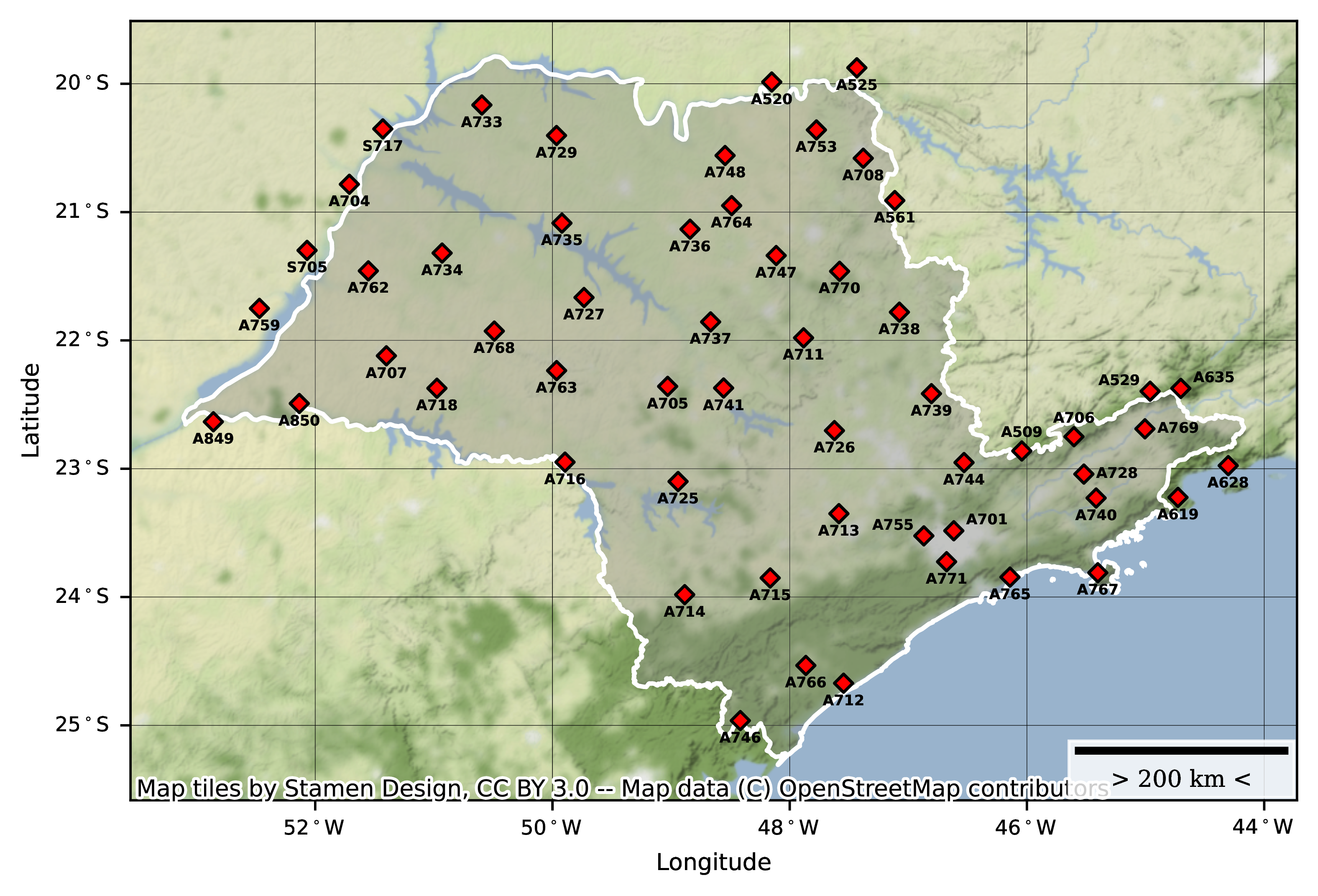Click the 48°W longitude tick label

(789, 828)
